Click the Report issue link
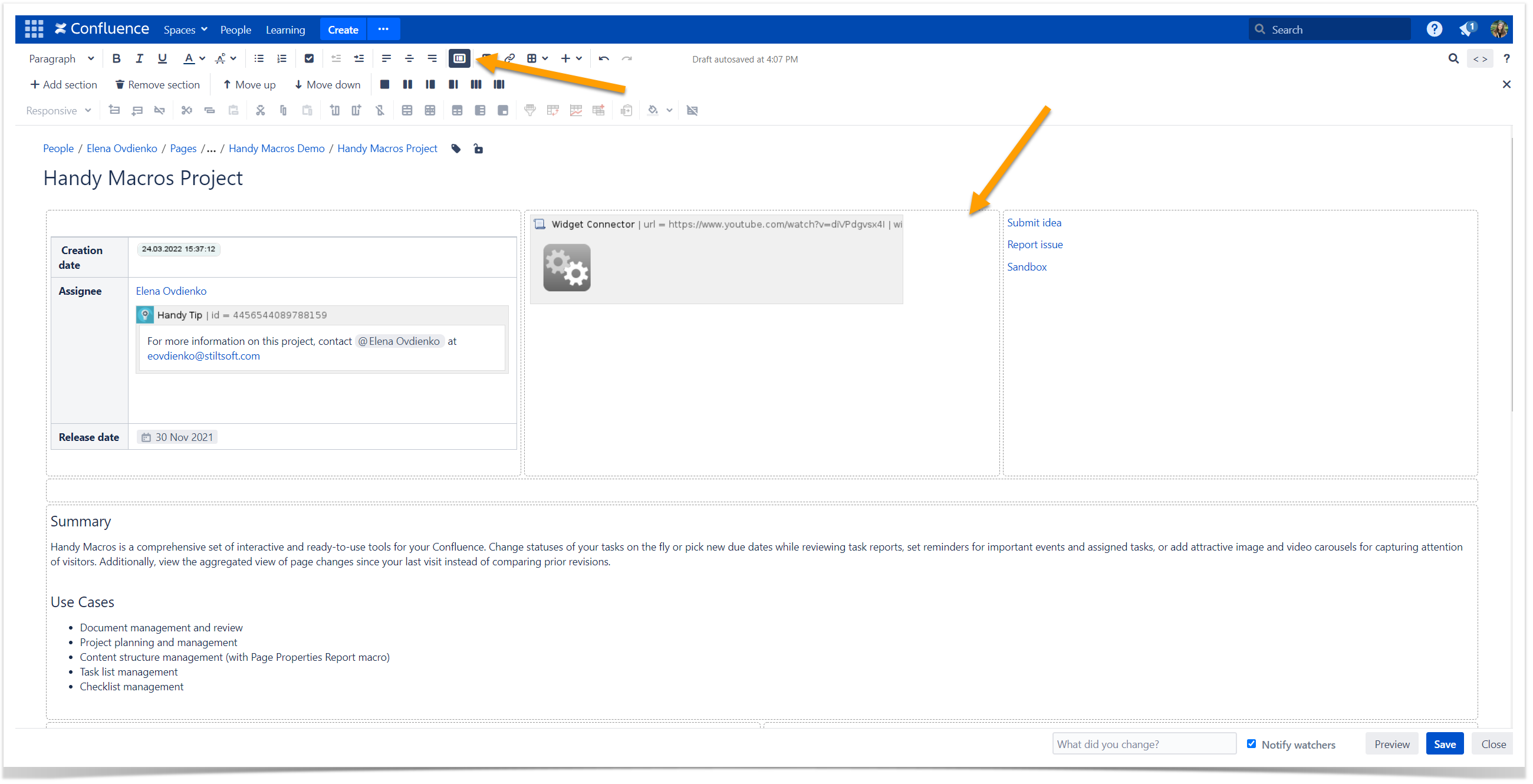The width and height of the screenshot is (1533, 784). coord(1035,244)
